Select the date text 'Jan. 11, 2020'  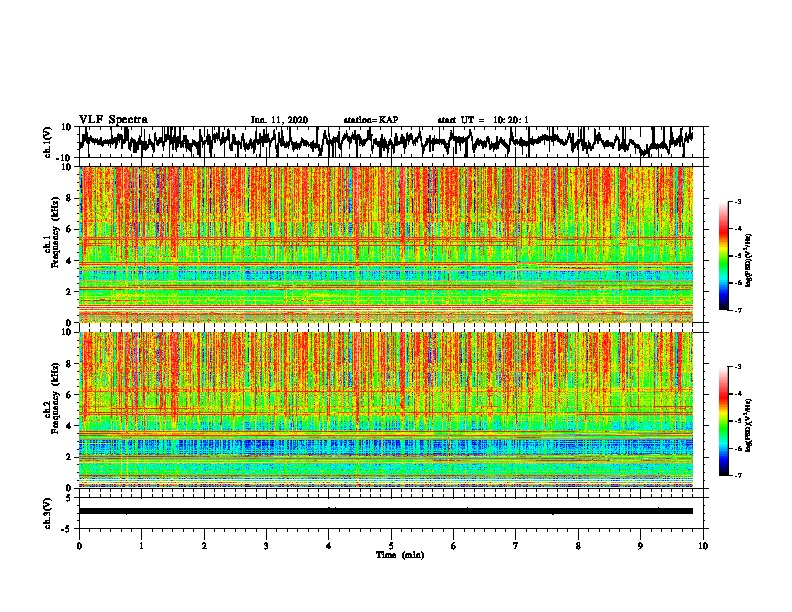[279, 120]
